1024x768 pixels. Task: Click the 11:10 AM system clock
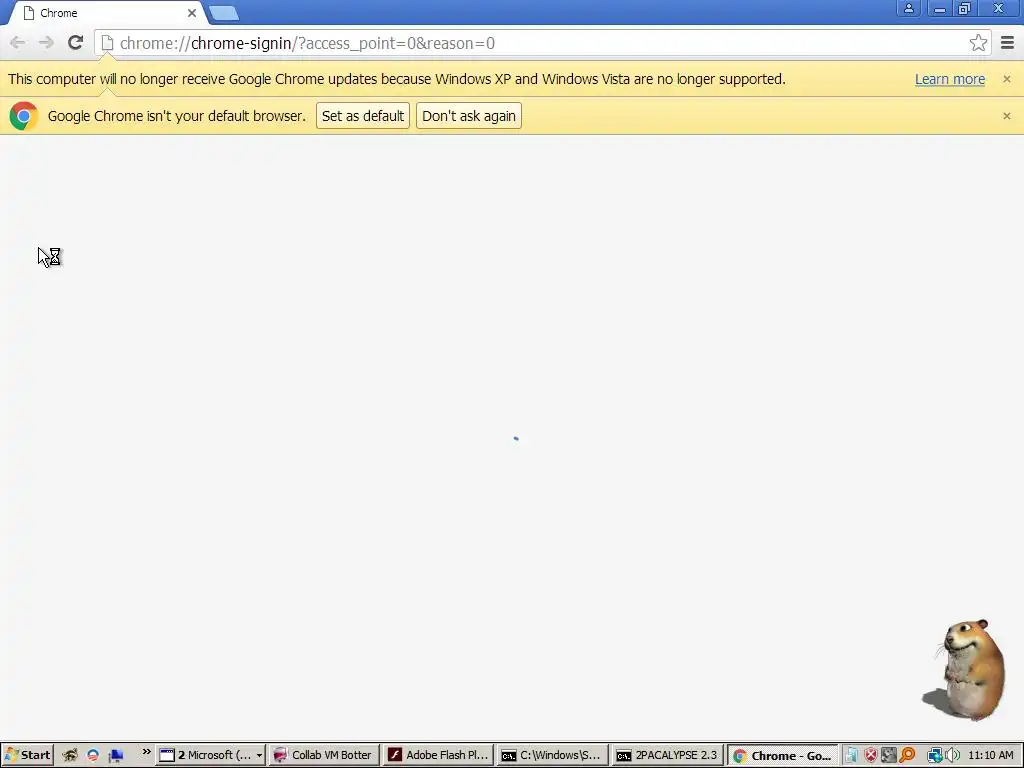point(991,756)
